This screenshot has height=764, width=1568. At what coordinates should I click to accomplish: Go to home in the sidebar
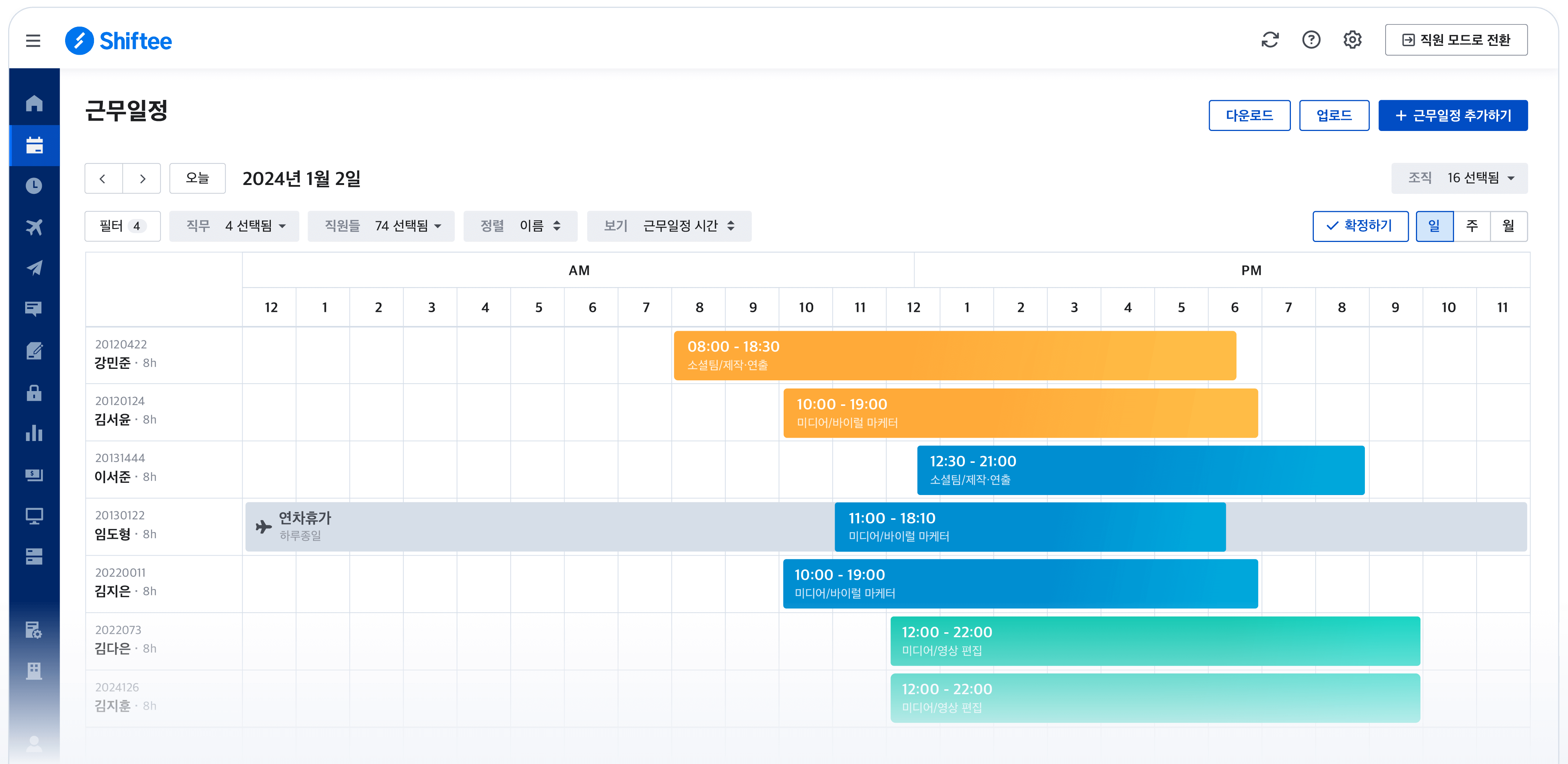pos(34,104)
